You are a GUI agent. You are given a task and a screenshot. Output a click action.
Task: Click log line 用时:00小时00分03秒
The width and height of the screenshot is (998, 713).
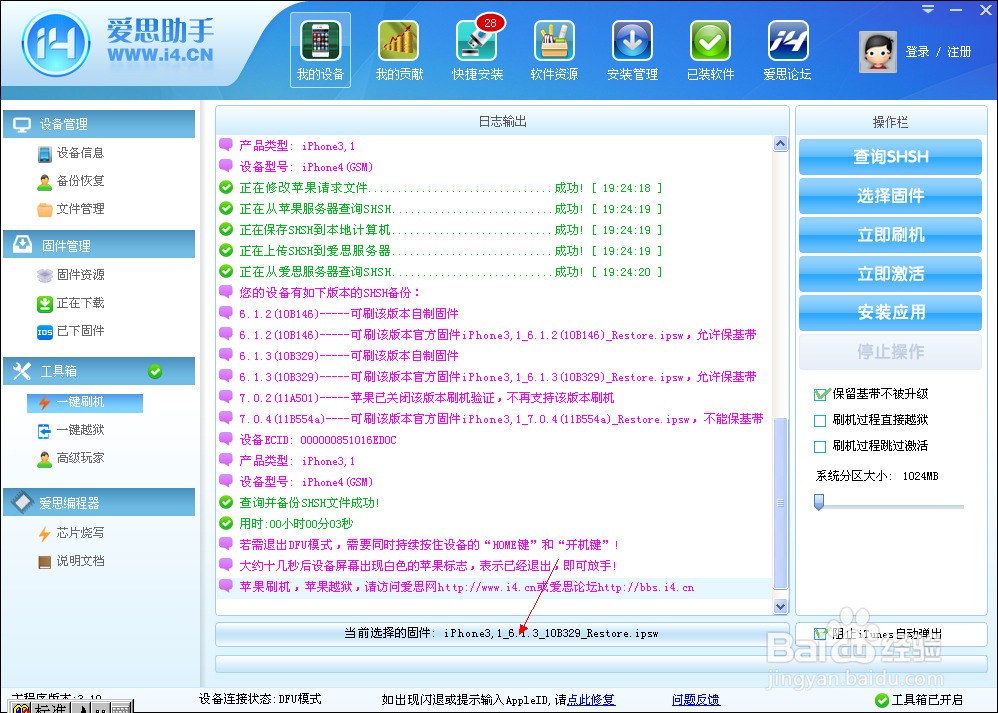point(295,524)
